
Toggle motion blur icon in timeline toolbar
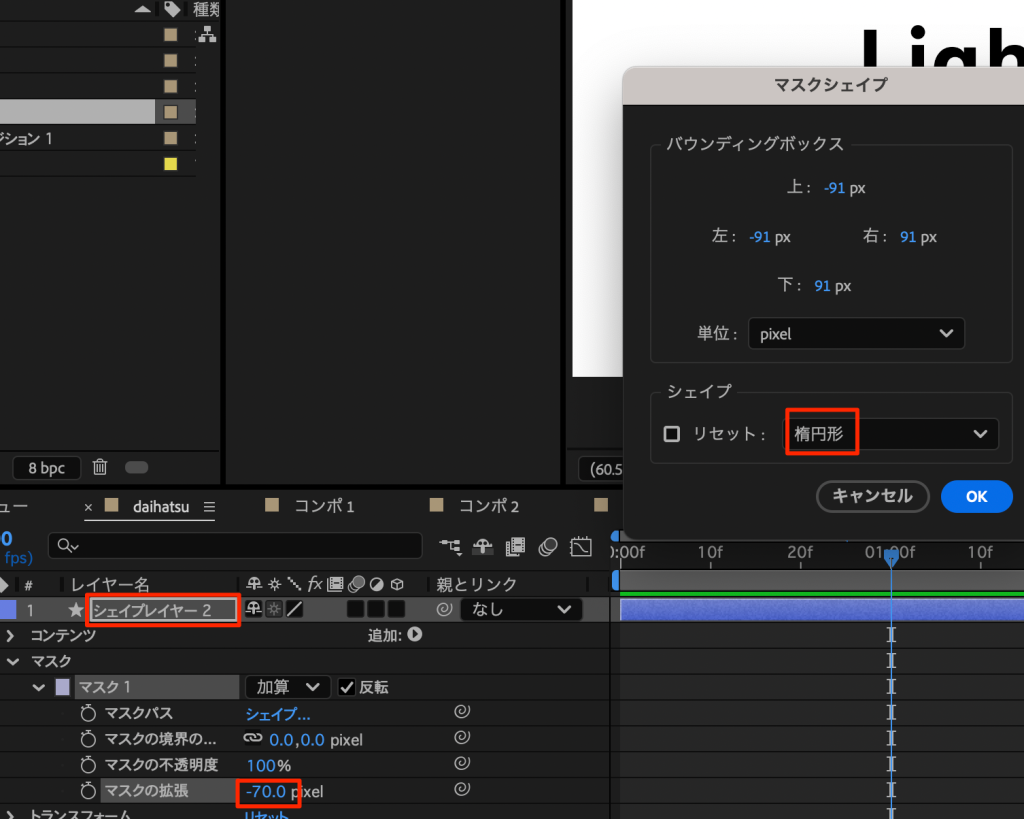pos(547,546)
